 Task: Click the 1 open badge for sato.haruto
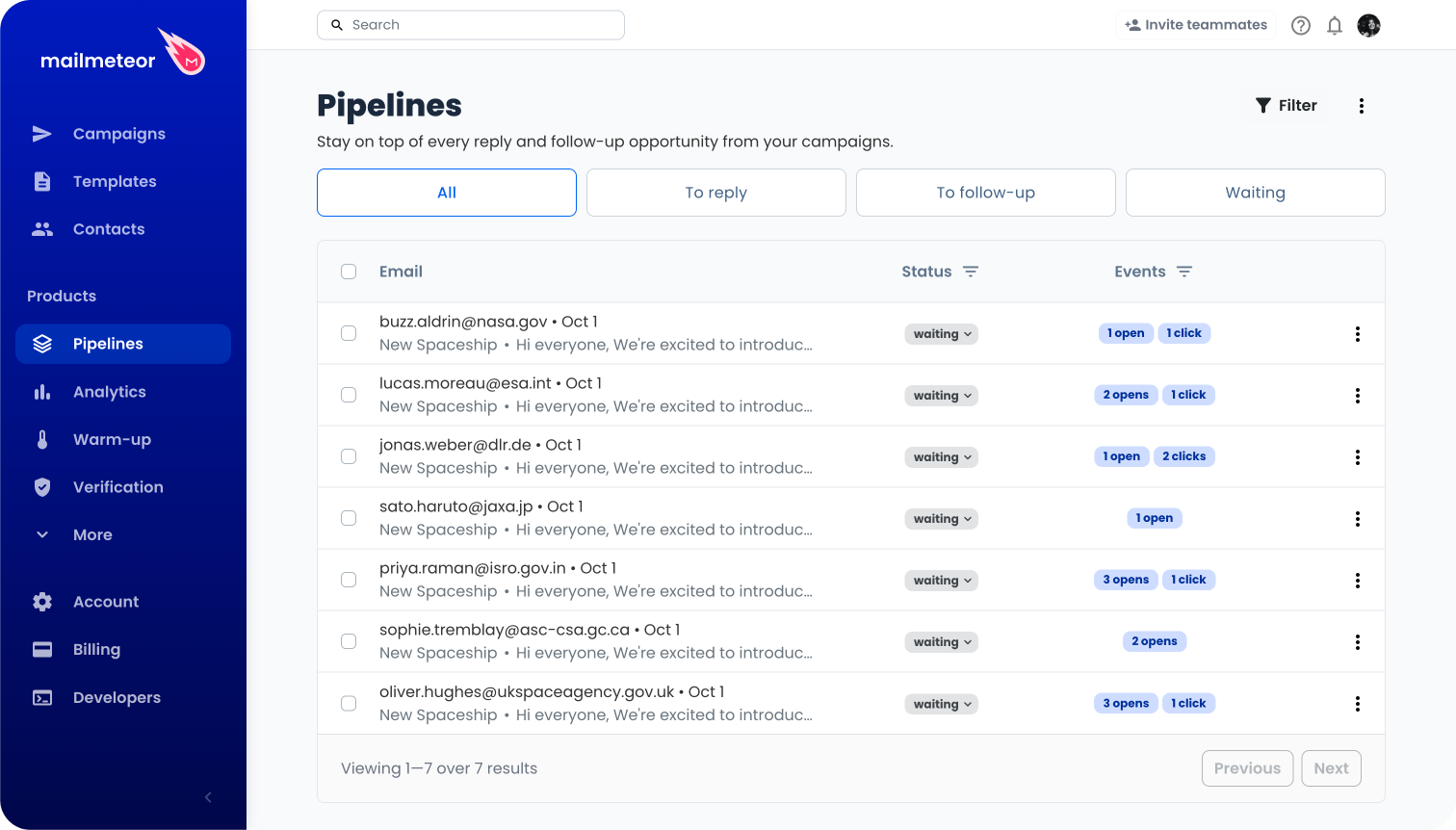pos(1155,518)
